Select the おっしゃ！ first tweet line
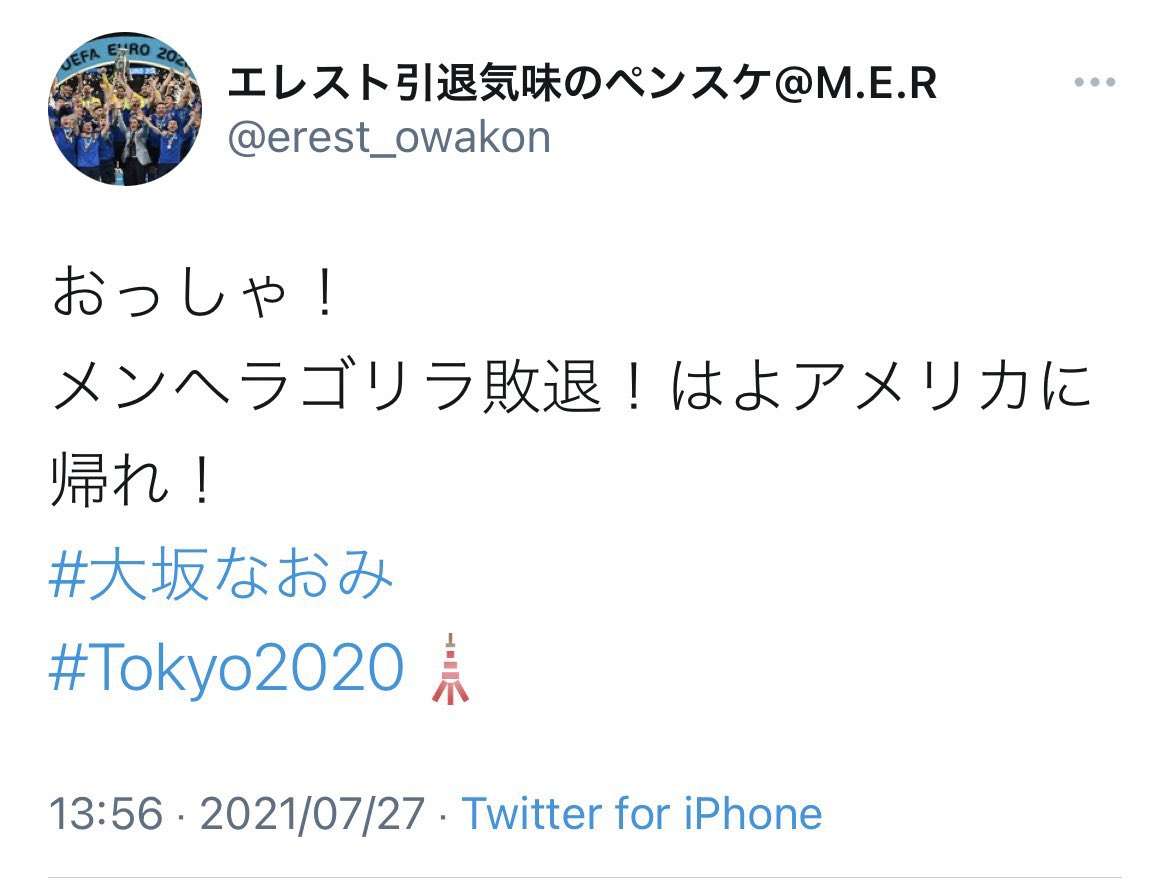The width and height of the screenshot is (1169, 884). click(194, 292)
